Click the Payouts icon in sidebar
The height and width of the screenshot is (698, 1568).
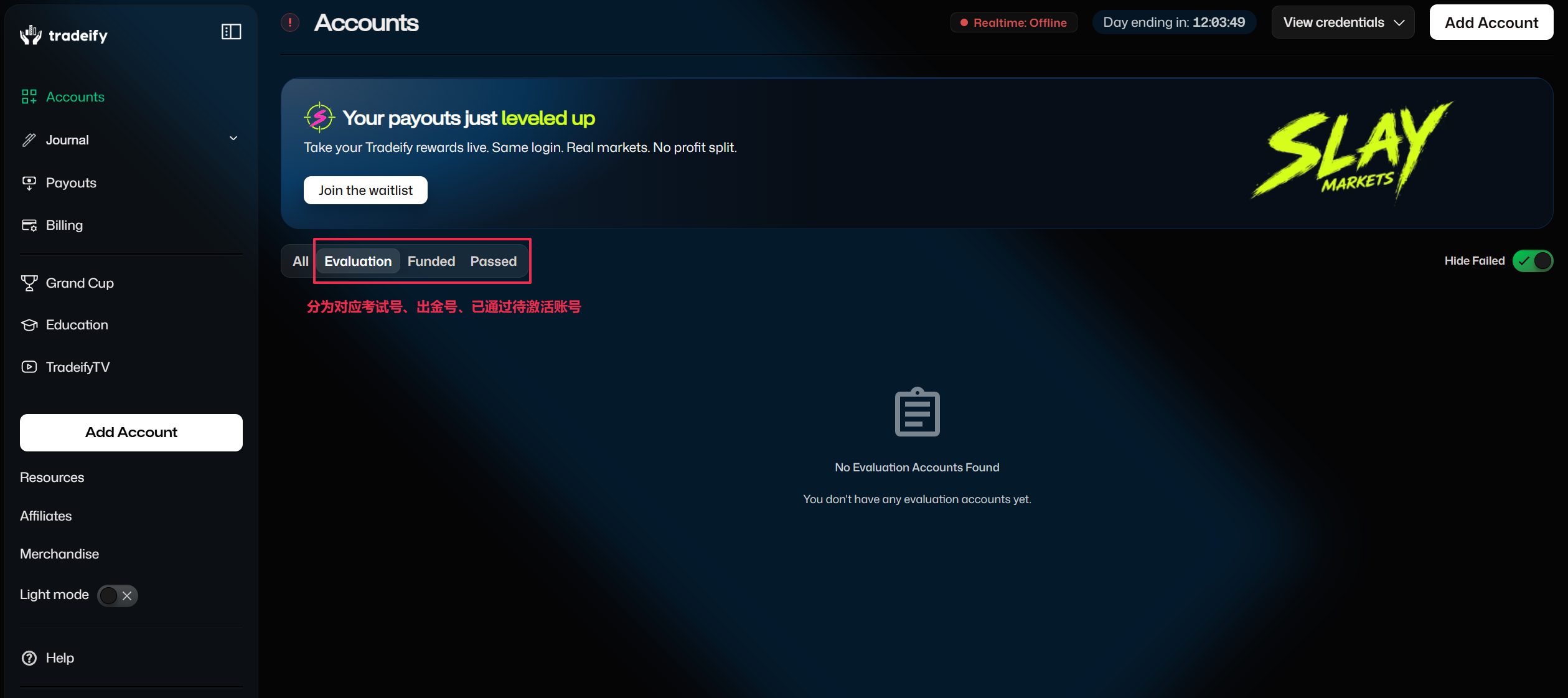[x=29, y=182]
